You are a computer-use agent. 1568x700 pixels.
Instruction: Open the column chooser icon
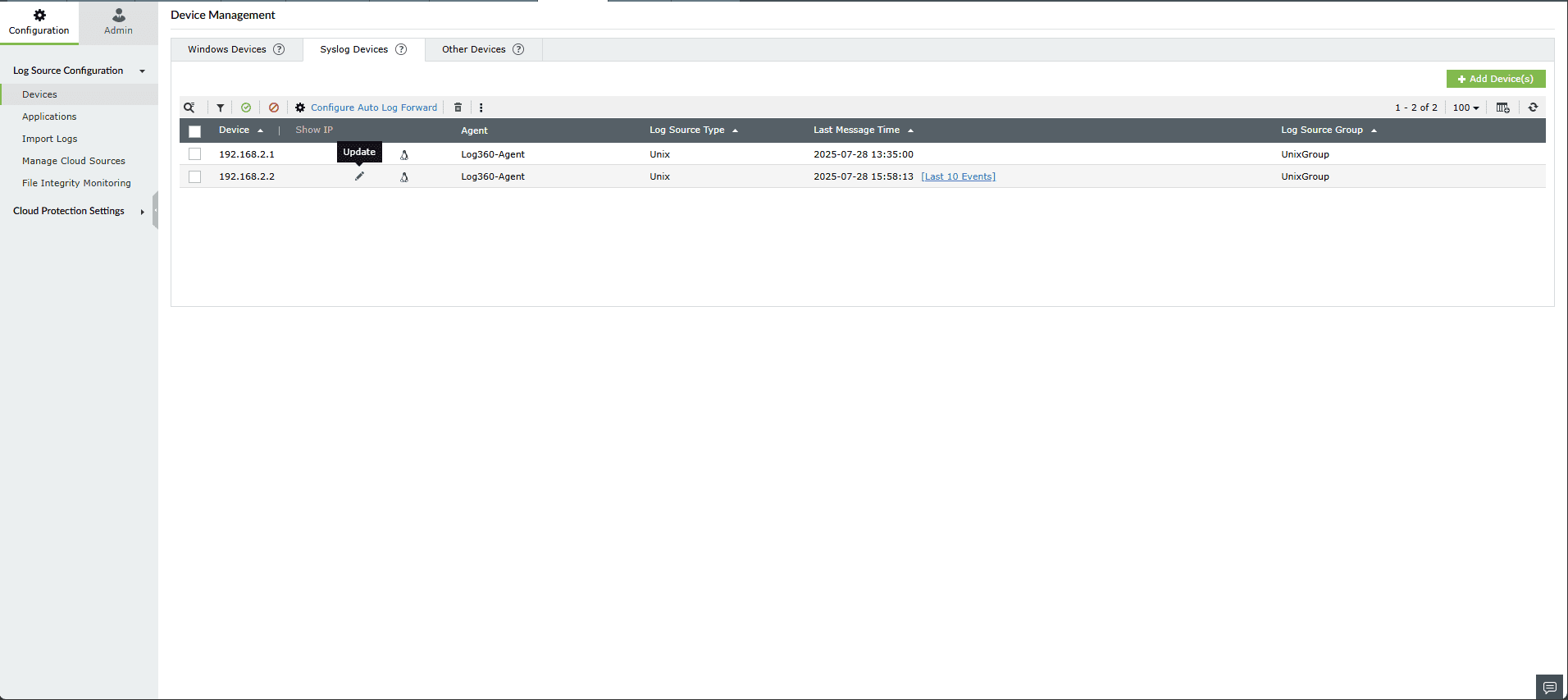click(1503, 108)
